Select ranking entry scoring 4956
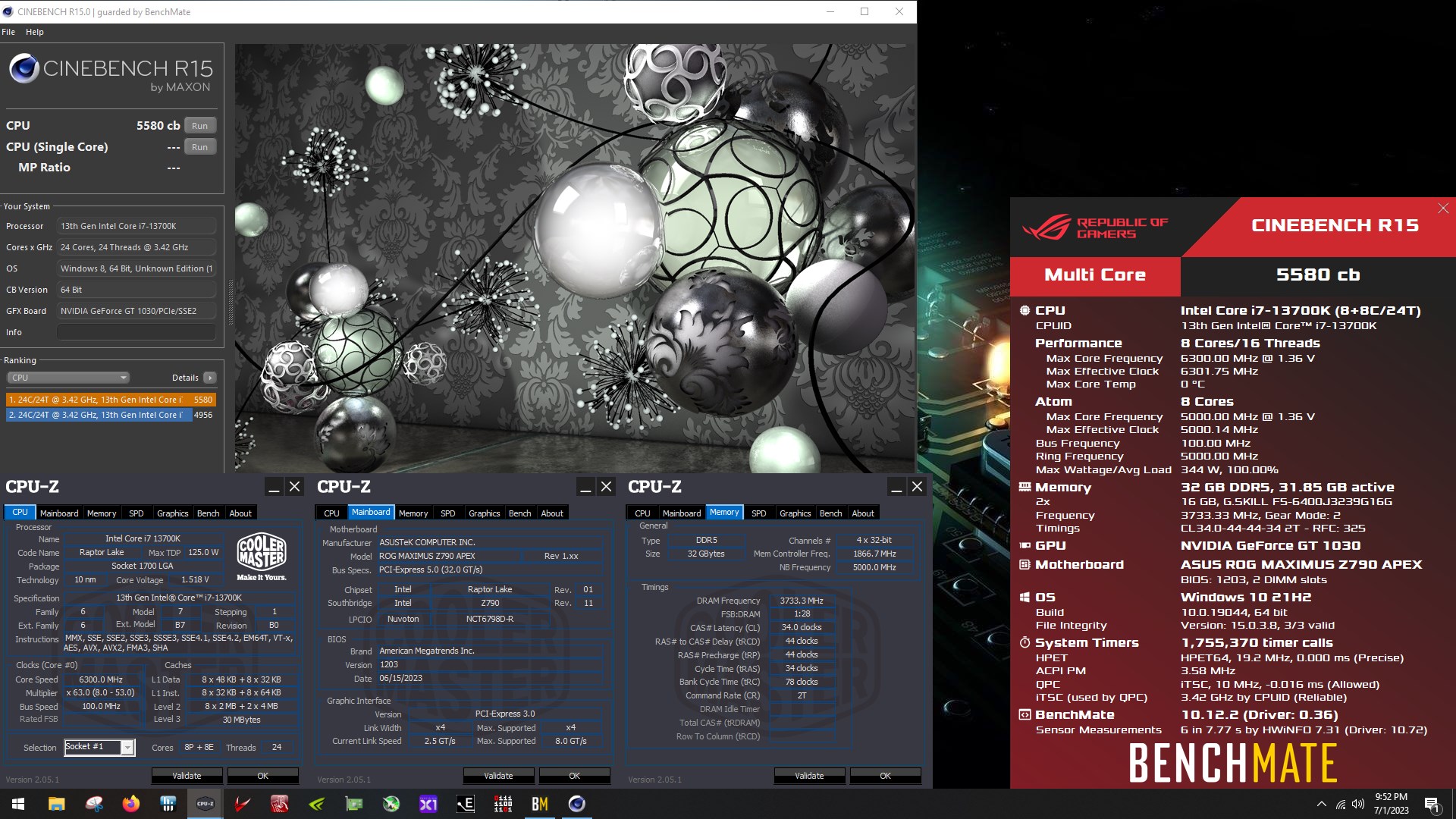Viewport: 1456px width, 819px height. 111,415
